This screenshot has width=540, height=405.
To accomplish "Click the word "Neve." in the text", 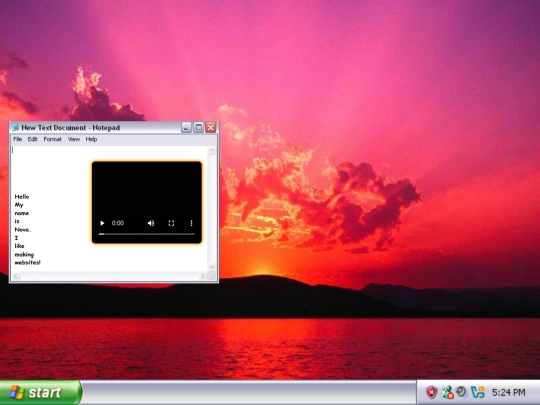I will coord(23,230).
